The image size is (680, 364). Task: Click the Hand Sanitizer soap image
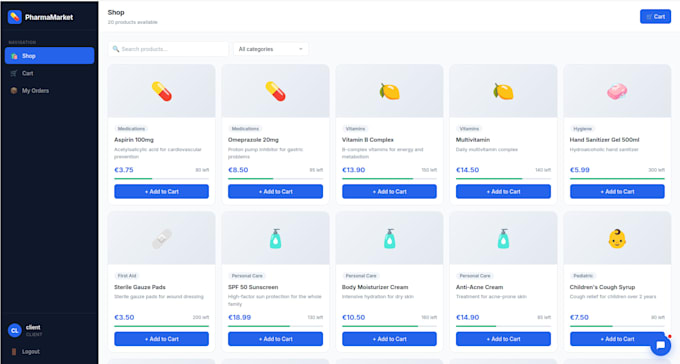pyautogui.click(x=617, y=91)
